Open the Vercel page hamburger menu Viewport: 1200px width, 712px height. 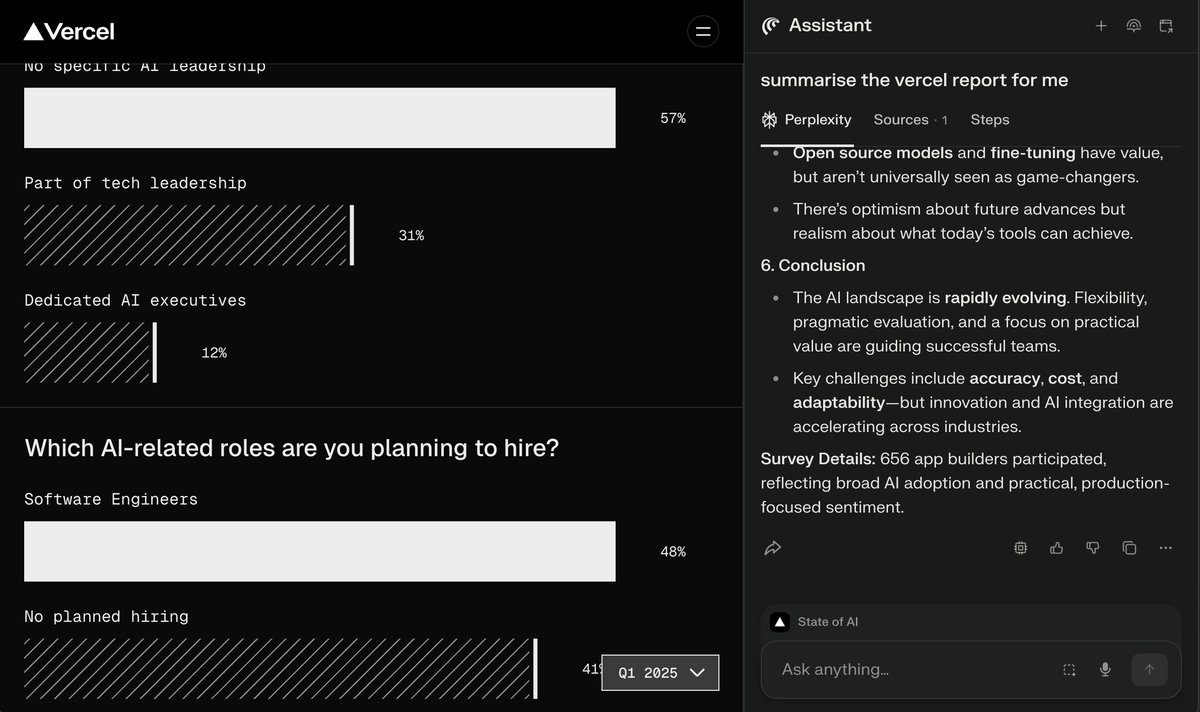tap(703, 32)
